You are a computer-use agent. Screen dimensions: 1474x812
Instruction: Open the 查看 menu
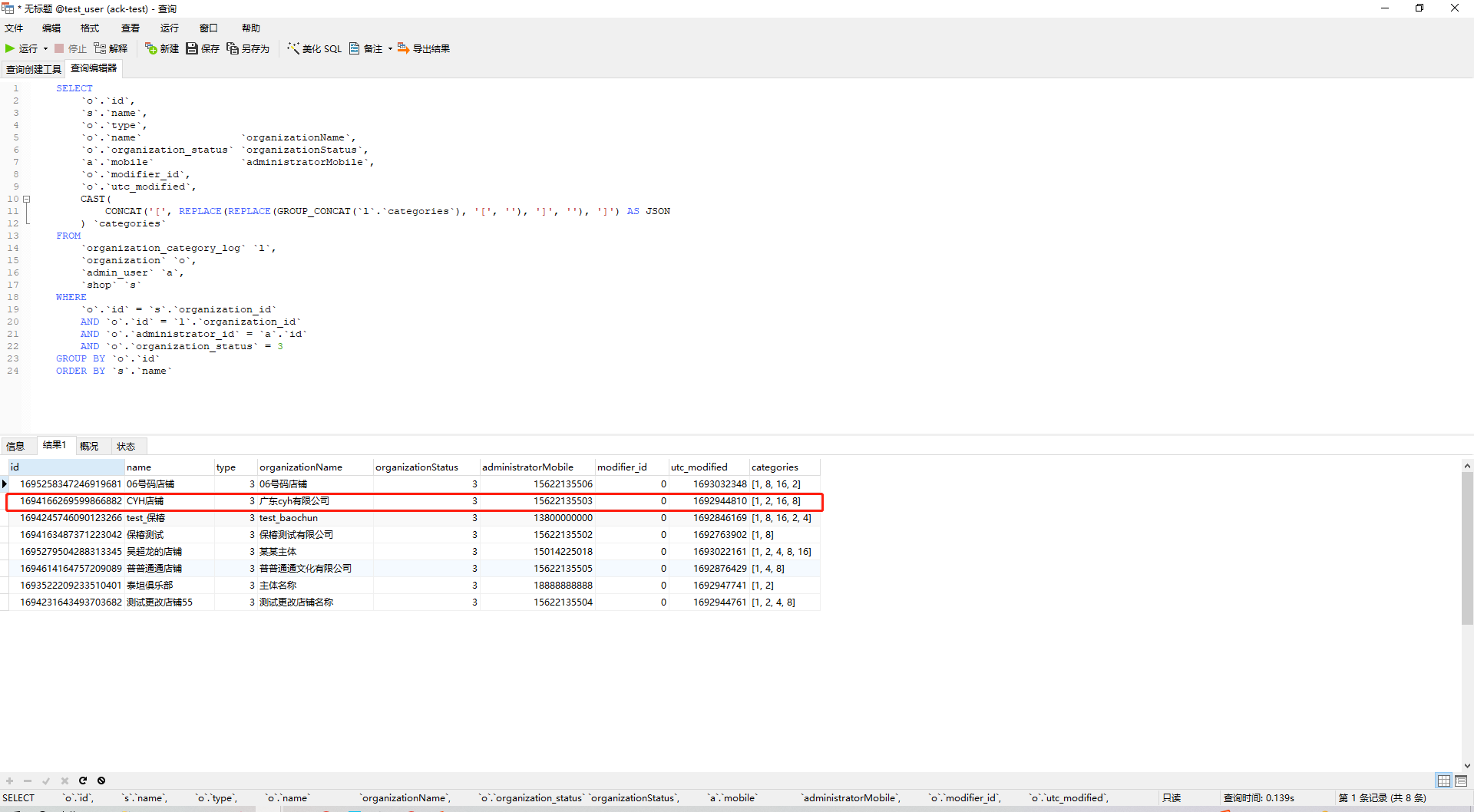[x=131, y=28]
